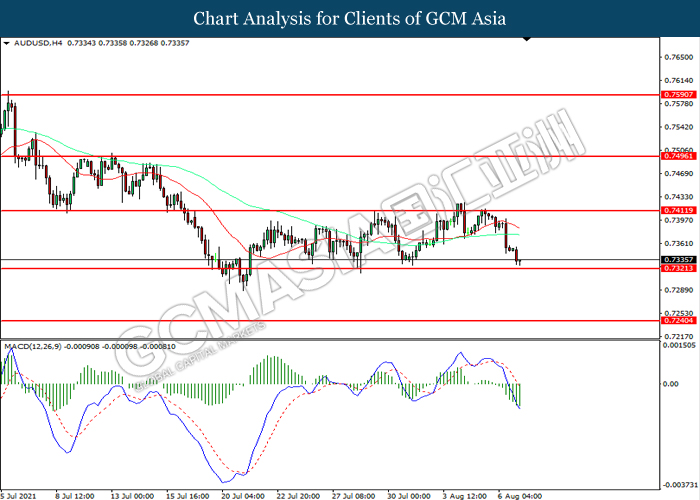Click the 20 Jul 04:00 time label
This screenshot has height=500, width=700.
(243, 496)
